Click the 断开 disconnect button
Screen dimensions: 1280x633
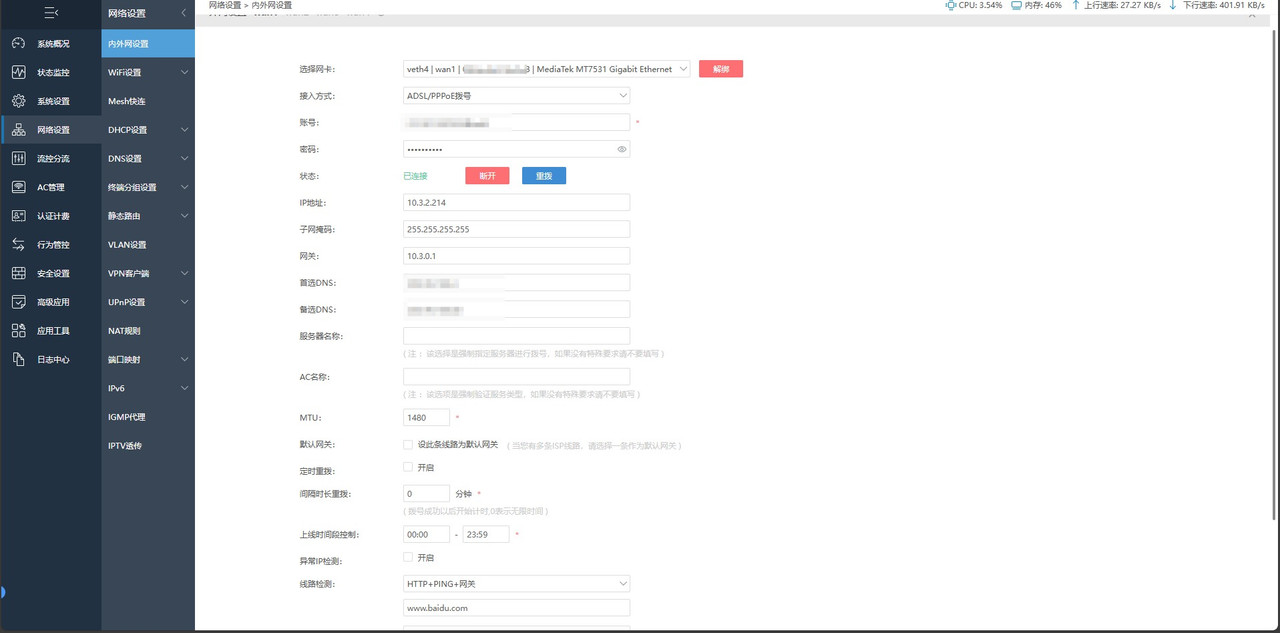487,176
